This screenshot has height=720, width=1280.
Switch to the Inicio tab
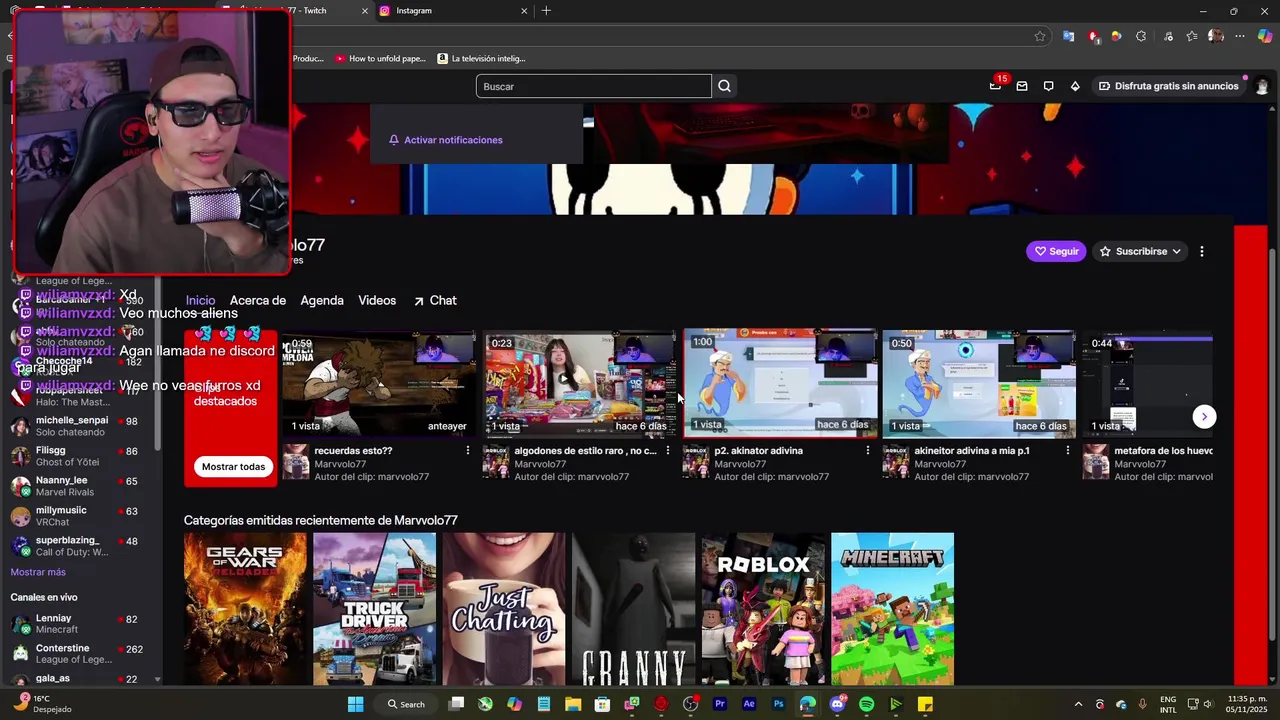click(x=200, y=301)
